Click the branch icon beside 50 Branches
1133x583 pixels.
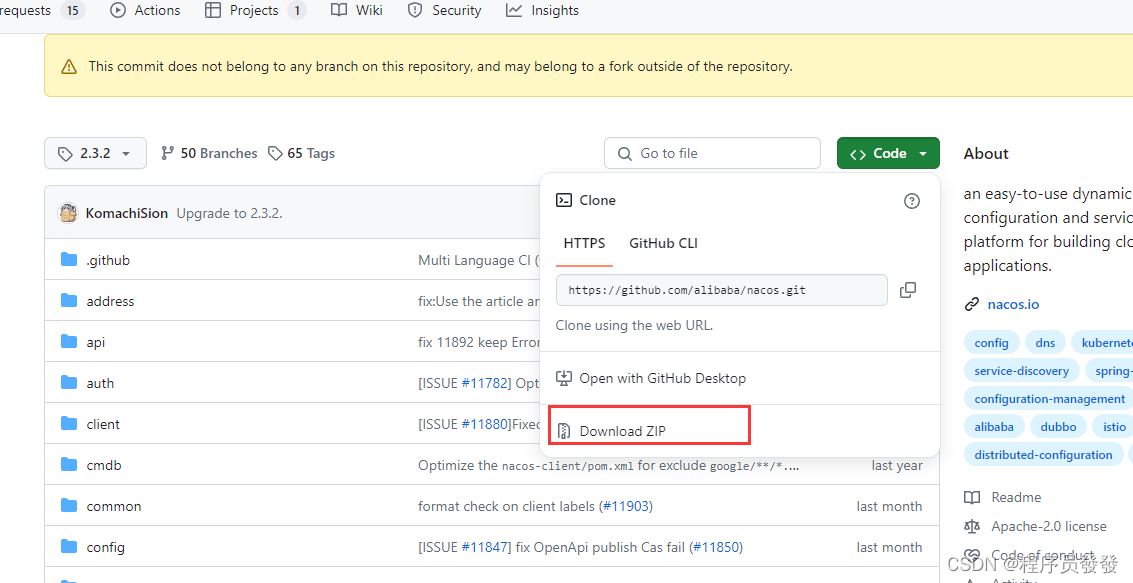coord(168,153)
